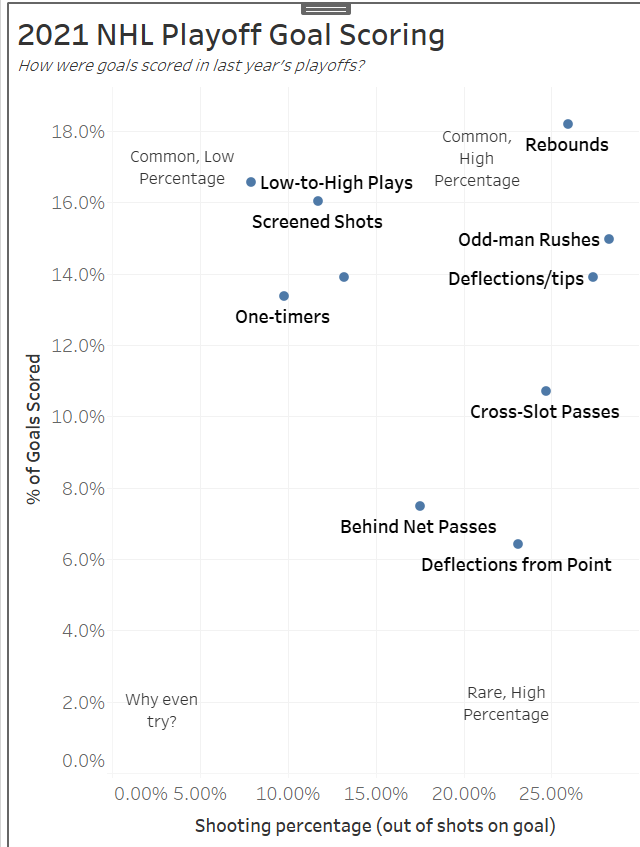Select the 'Common, High Percentage' annotation

[477, 158]
